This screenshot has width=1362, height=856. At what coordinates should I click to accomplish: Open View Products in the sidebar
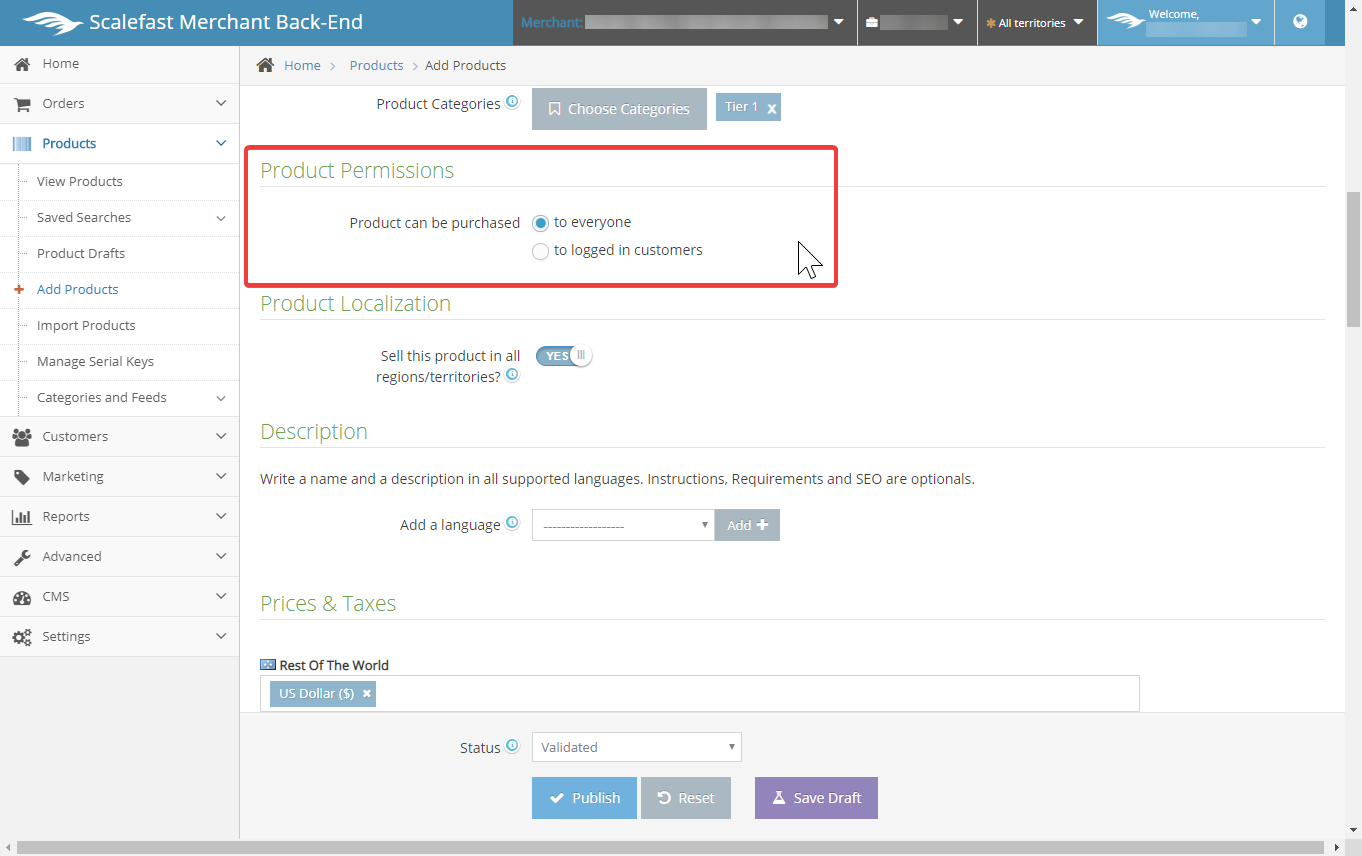pyautogui.click(x=80, y=182)
